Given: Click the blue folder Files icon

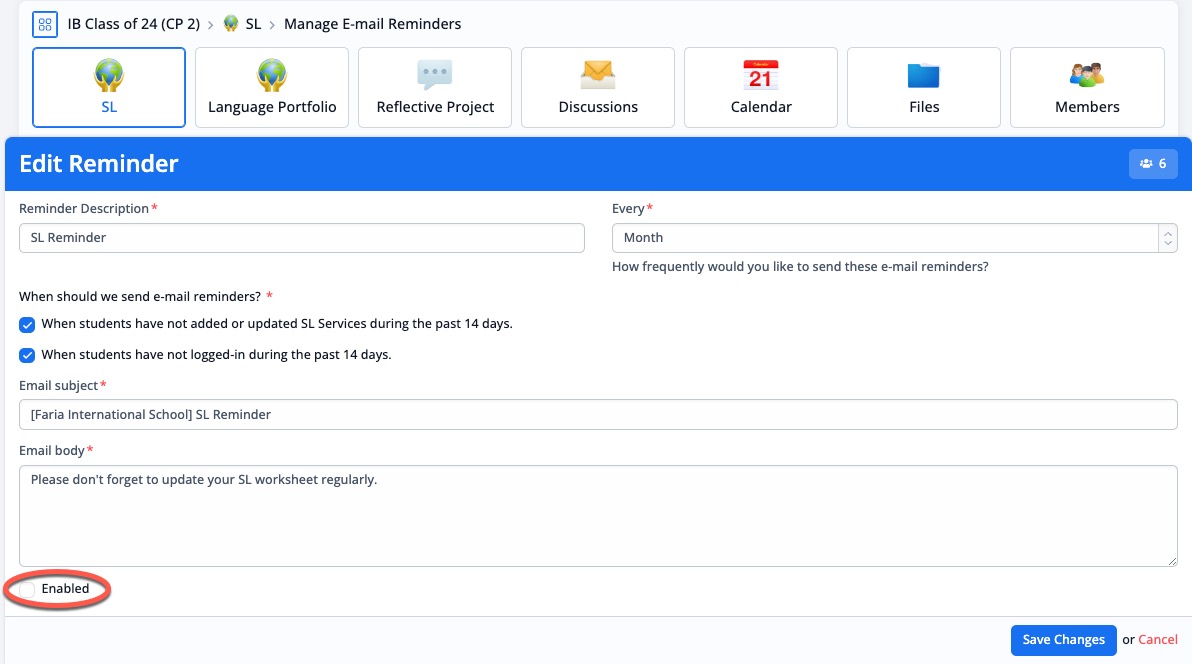Looking at the screenshot, I should [x=924, y=75].
